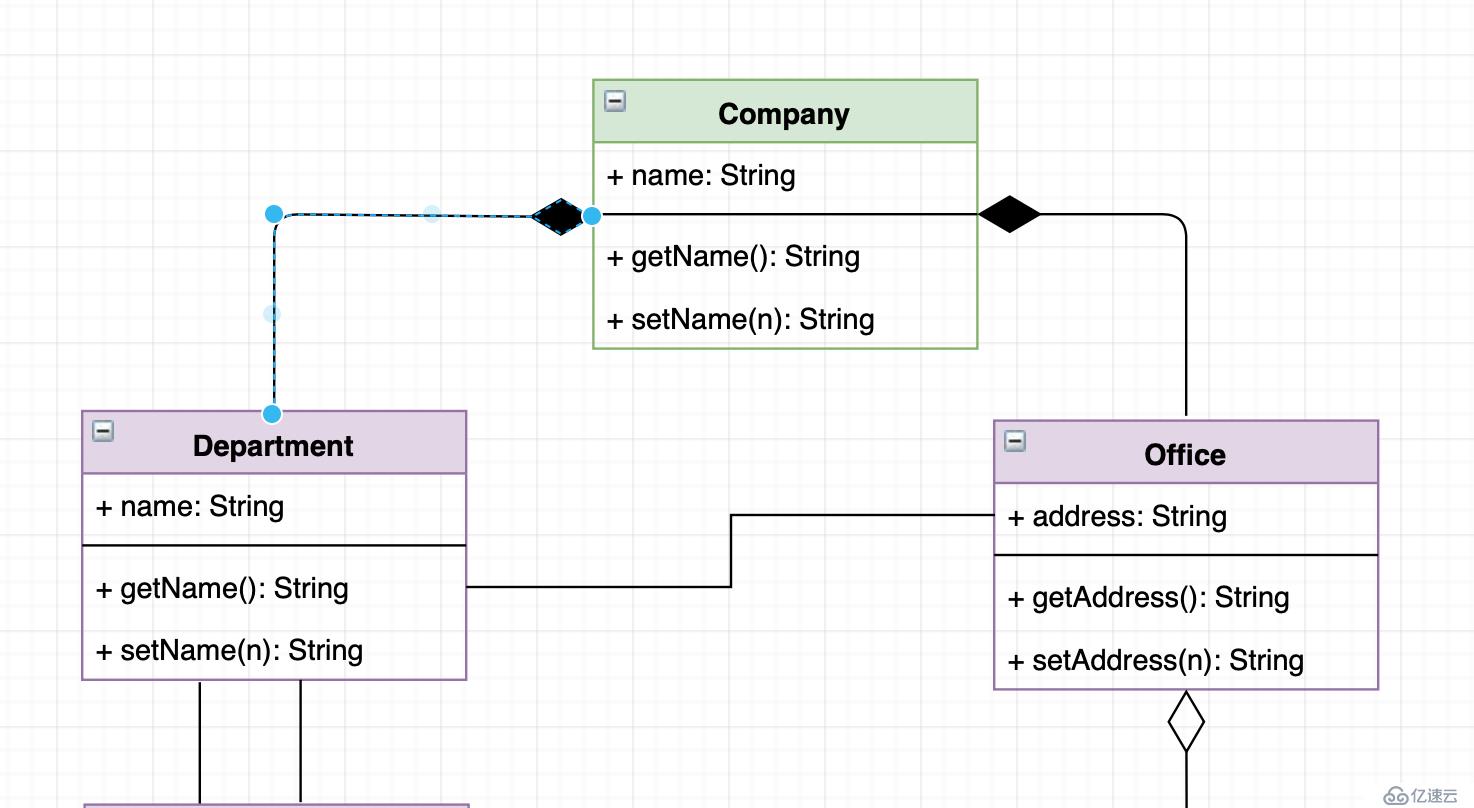Image resolution: width=1474 pixels, height=808 pixels.
Task: Click the faint midpoint handle on vertical edge segment
Action: (x=272, y=314)
